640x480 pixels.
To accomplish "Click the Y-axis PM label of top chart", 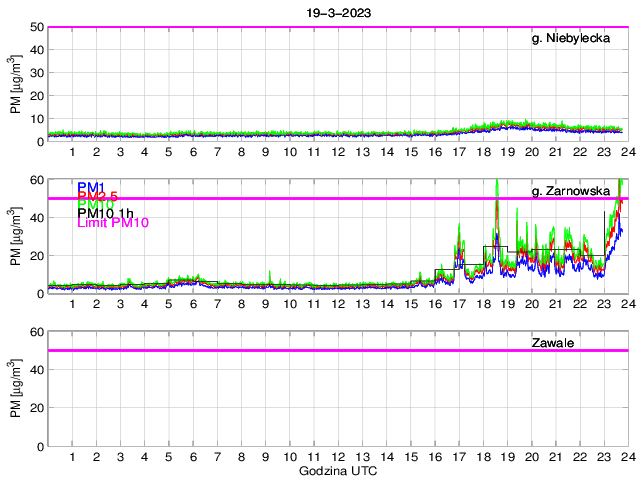I will (x=16, y=84).
